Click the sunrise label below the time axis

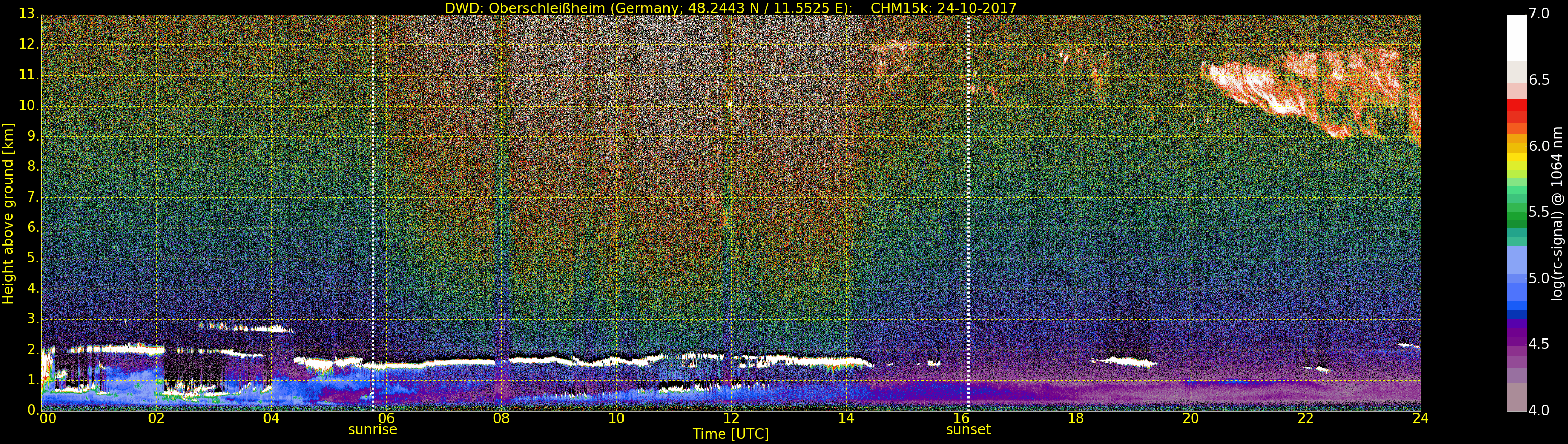(x=372, y=429)
